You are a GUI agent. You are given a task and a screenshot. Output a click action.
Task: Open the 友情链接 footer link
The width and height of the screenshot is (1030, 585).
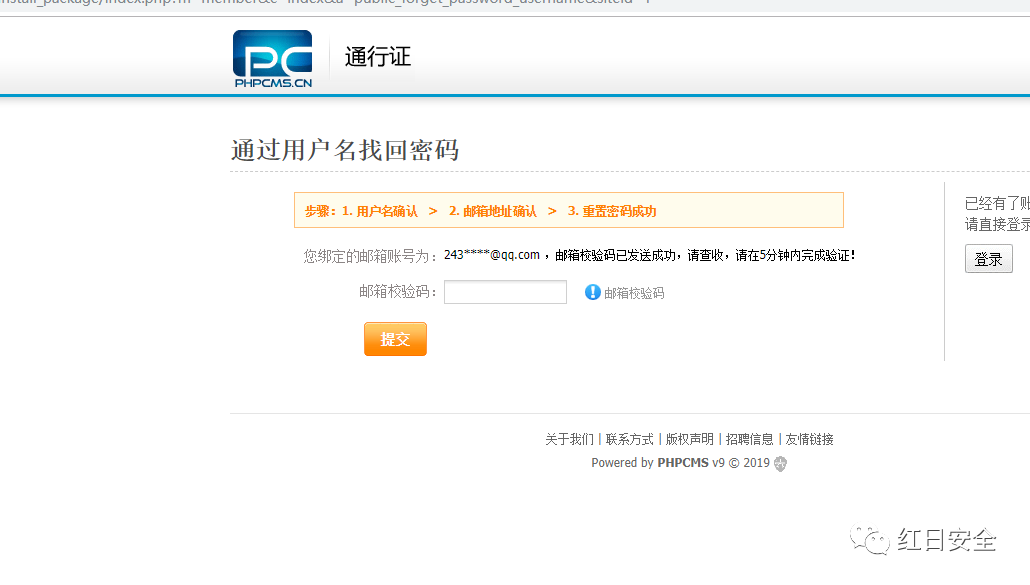click(809, 439)
